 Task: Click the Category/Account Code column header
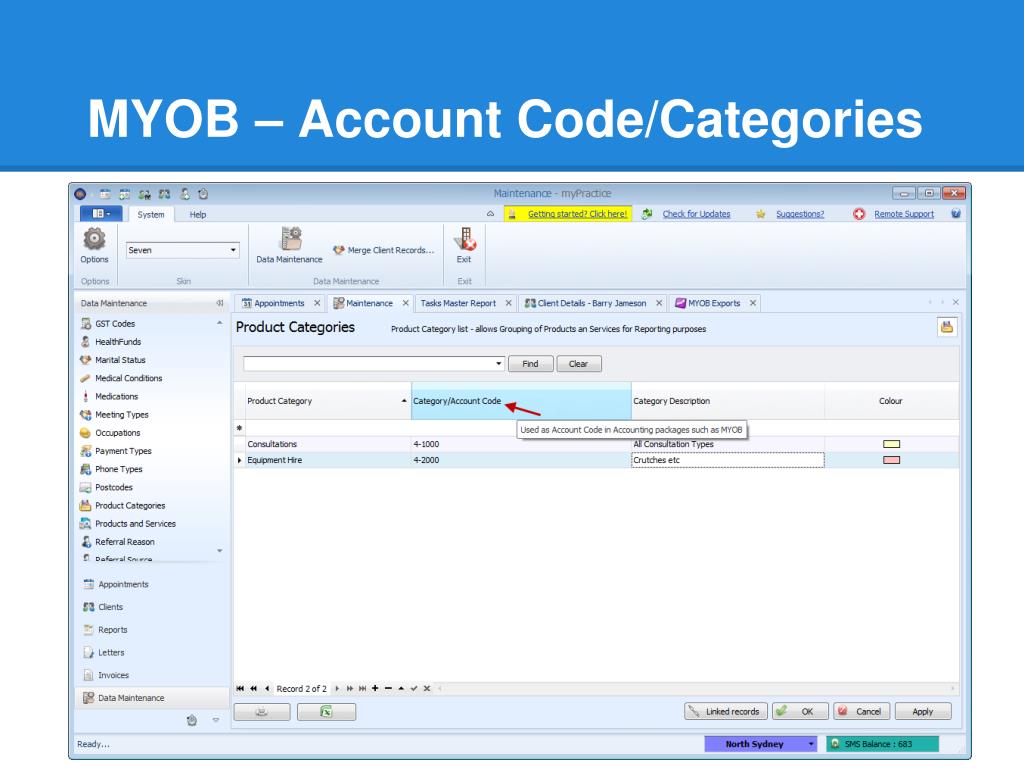pos(521,401)
